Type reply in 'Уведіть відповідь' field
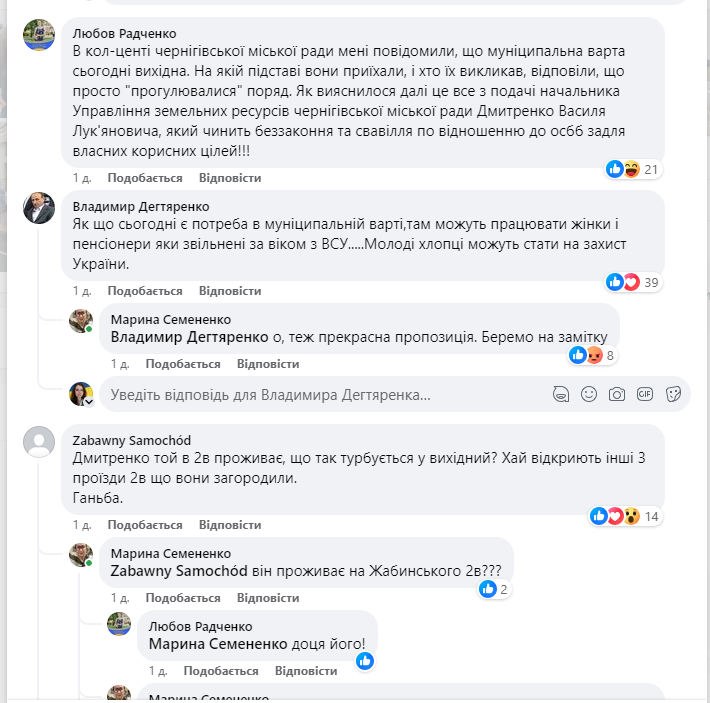 click(x=320, y=395)
